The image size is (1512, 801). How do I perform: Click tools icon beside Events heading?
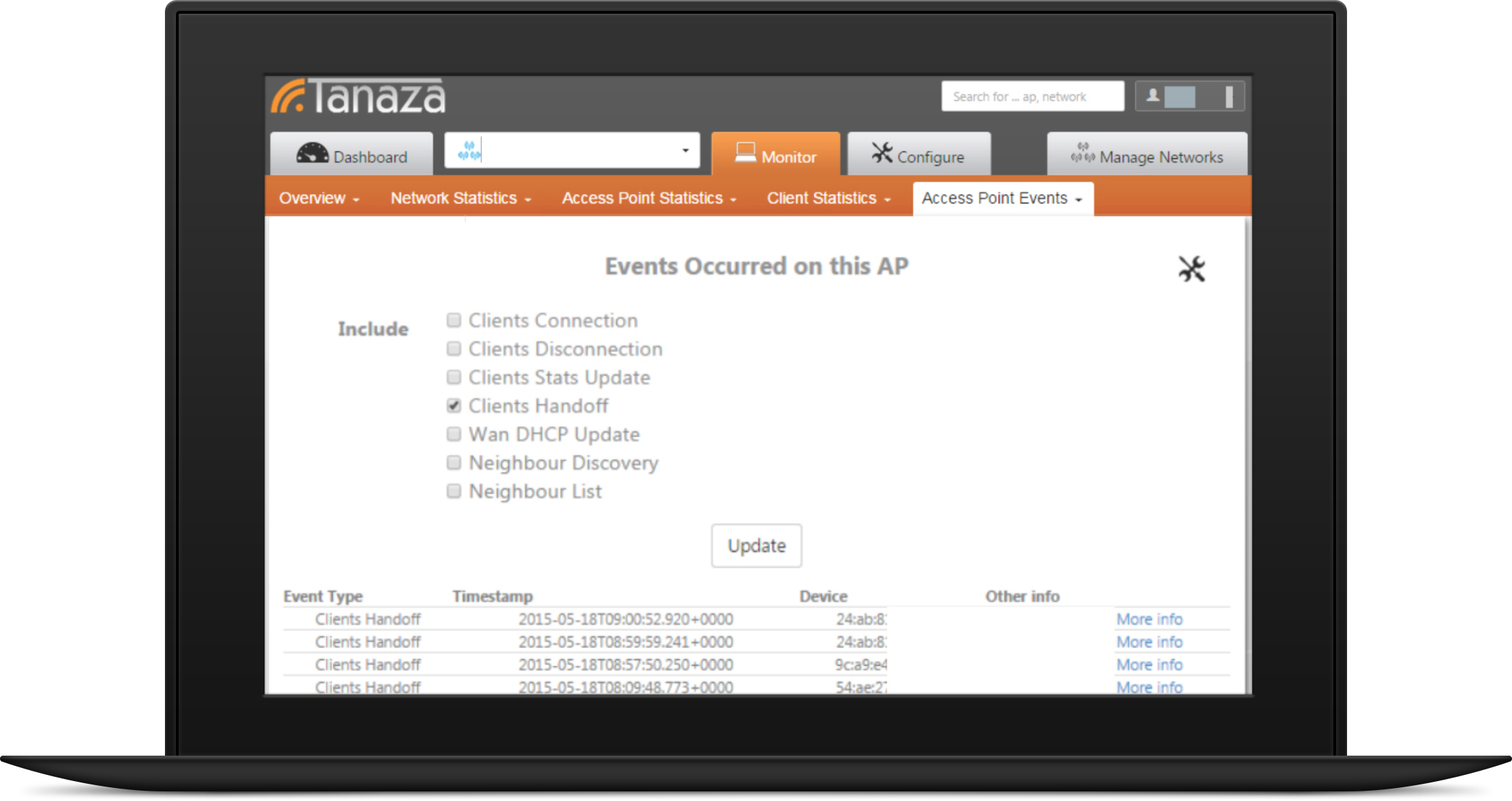tap(1192, 269)
